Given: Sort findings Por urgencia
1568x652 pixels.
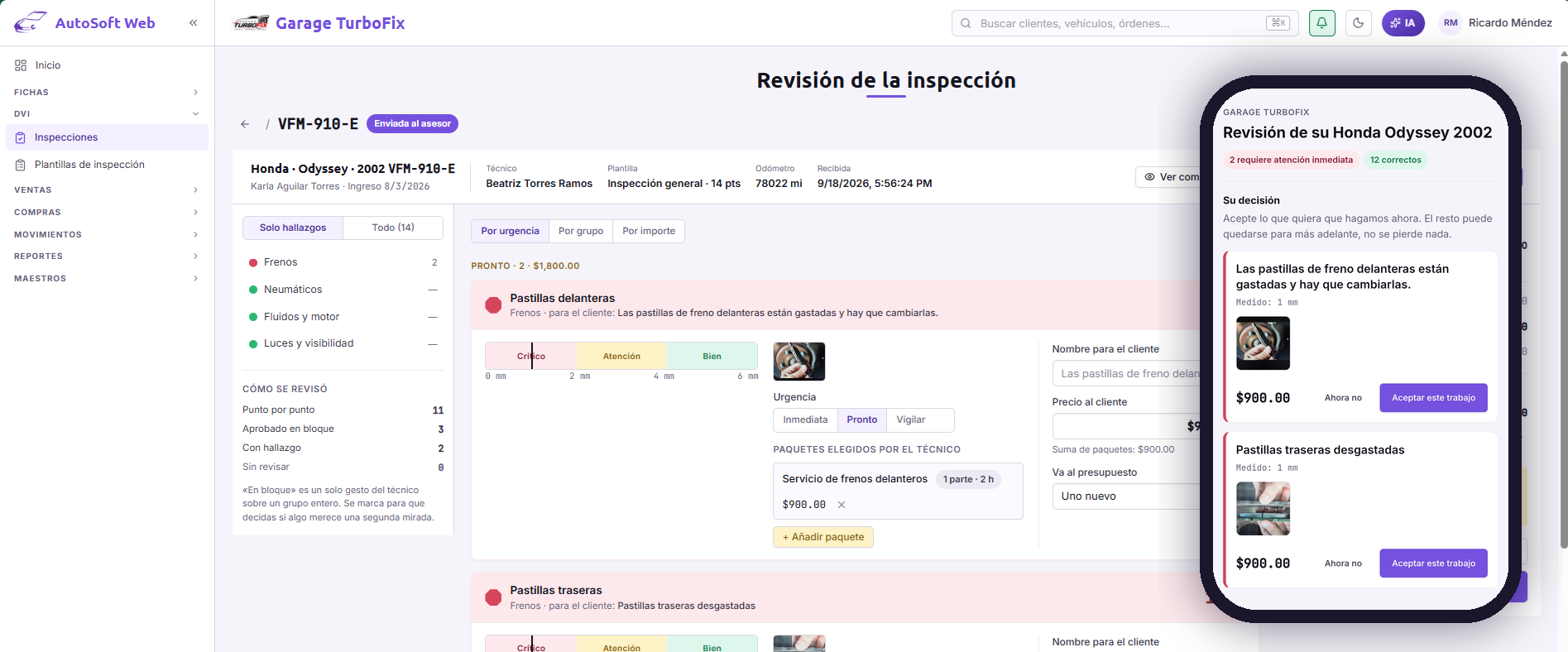Looking at the screenshot, I should 510,231.
